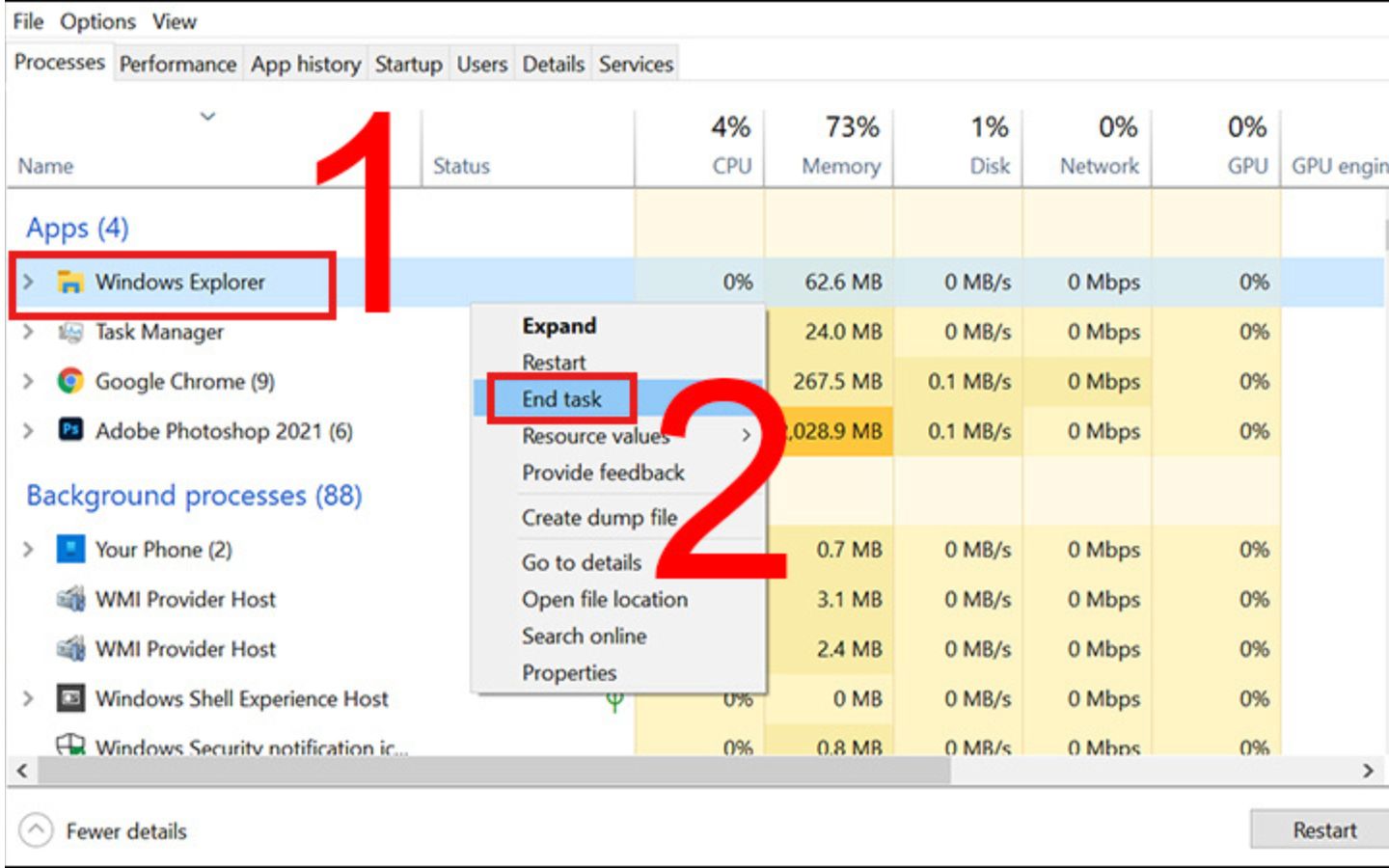Click the horizontal scrollbar right arrow
Viewport: 1389px width, 868px height.
click(1367, 771)
